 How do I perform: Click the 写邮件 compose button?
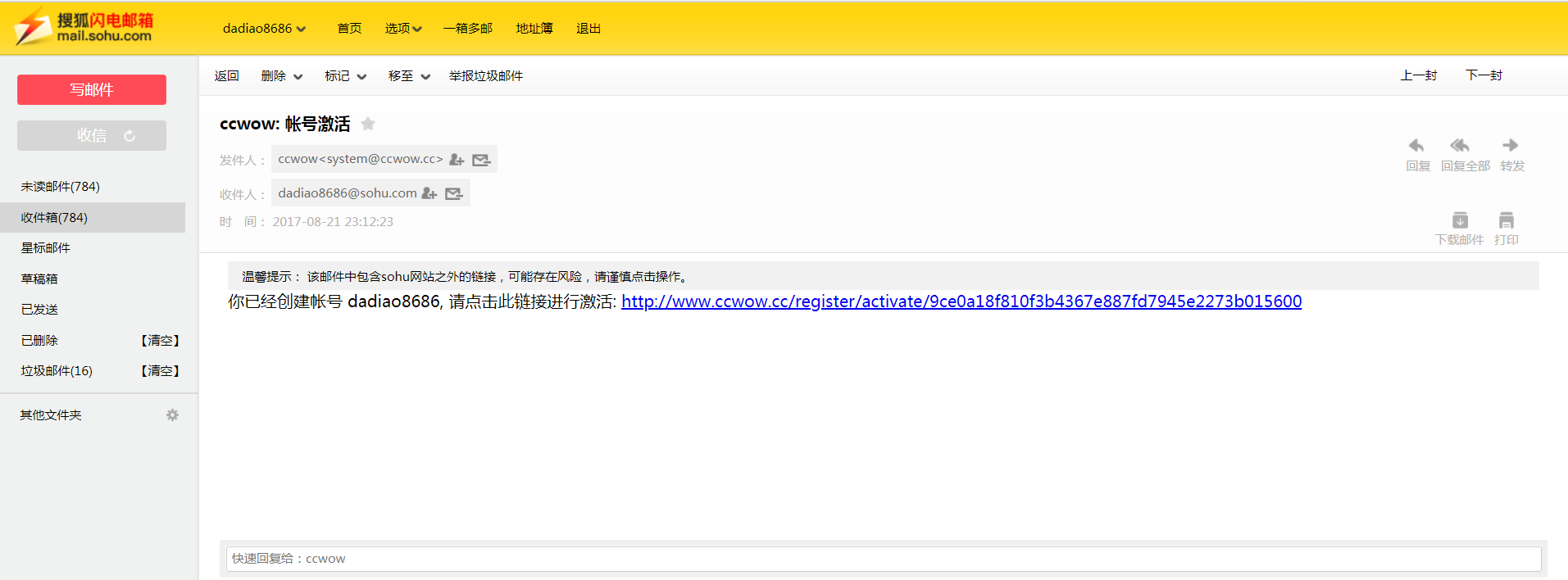pos(92,90)
